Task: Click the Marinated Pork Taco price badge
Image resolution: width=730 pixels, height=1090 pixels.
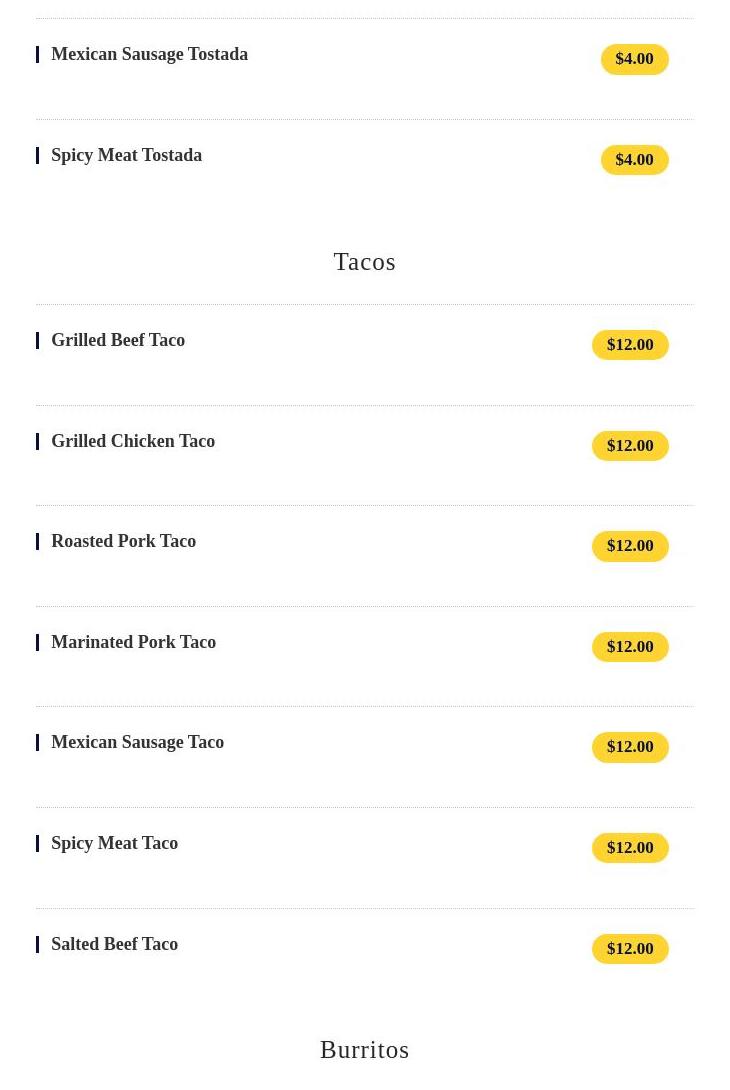Action: [630, 647]
